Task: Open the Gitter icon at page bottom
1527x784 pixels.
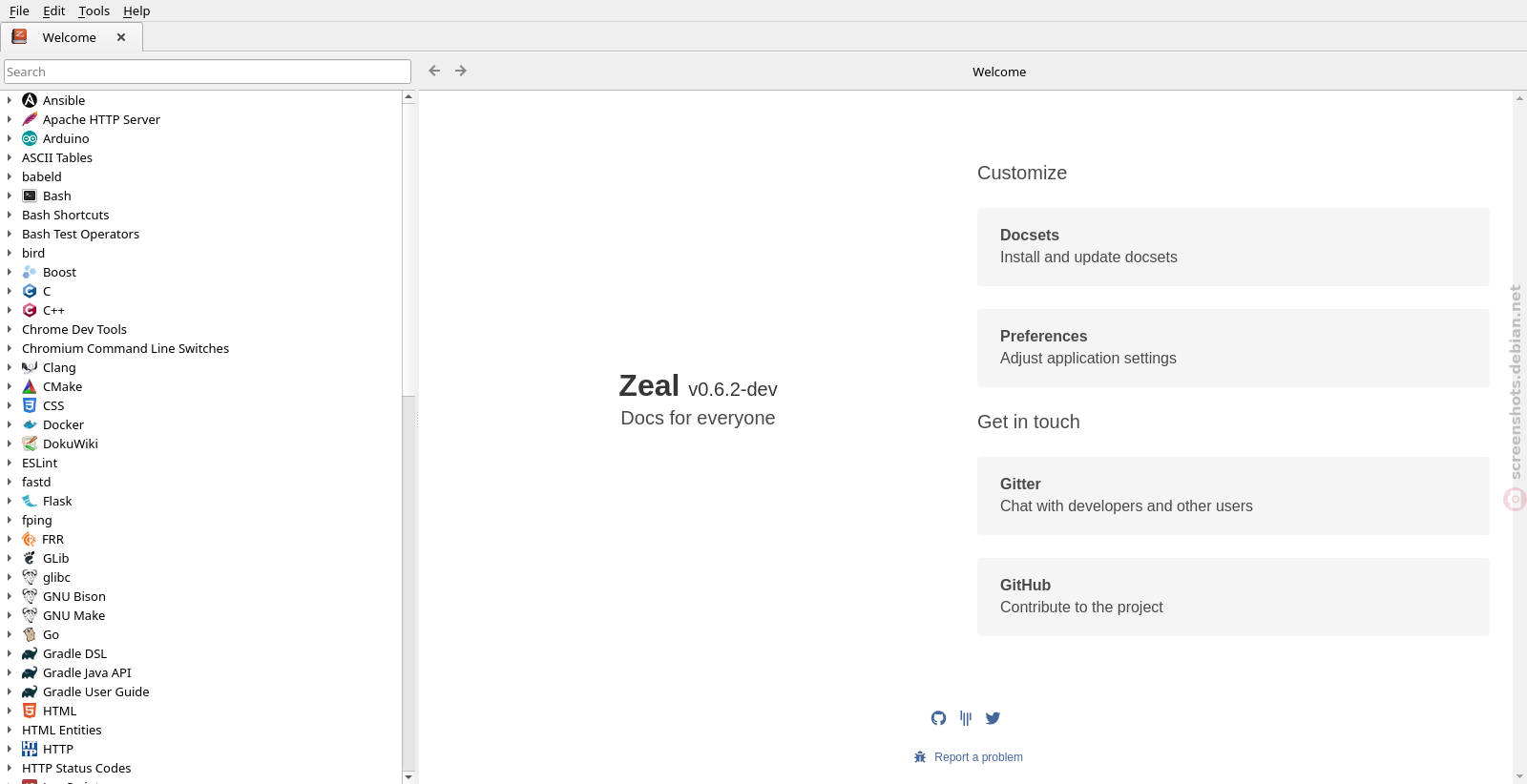Action: (x=966, y=718)
